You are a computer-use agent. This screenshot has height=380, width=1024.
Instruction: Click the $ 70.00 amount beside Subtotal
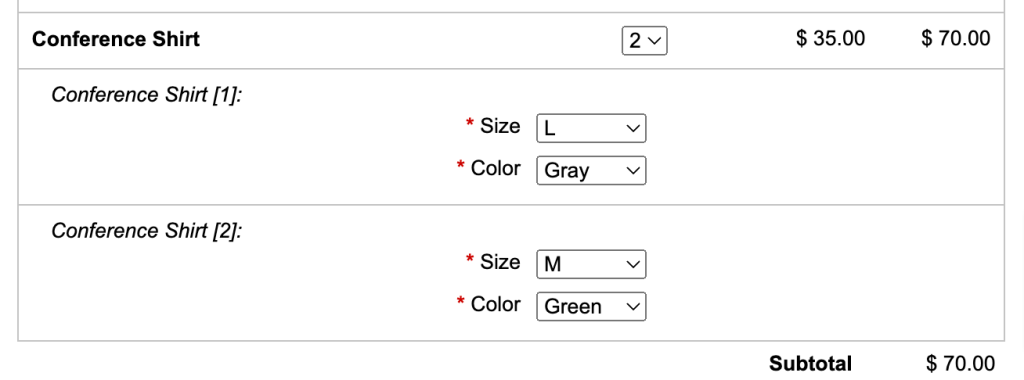pos(960,364)
